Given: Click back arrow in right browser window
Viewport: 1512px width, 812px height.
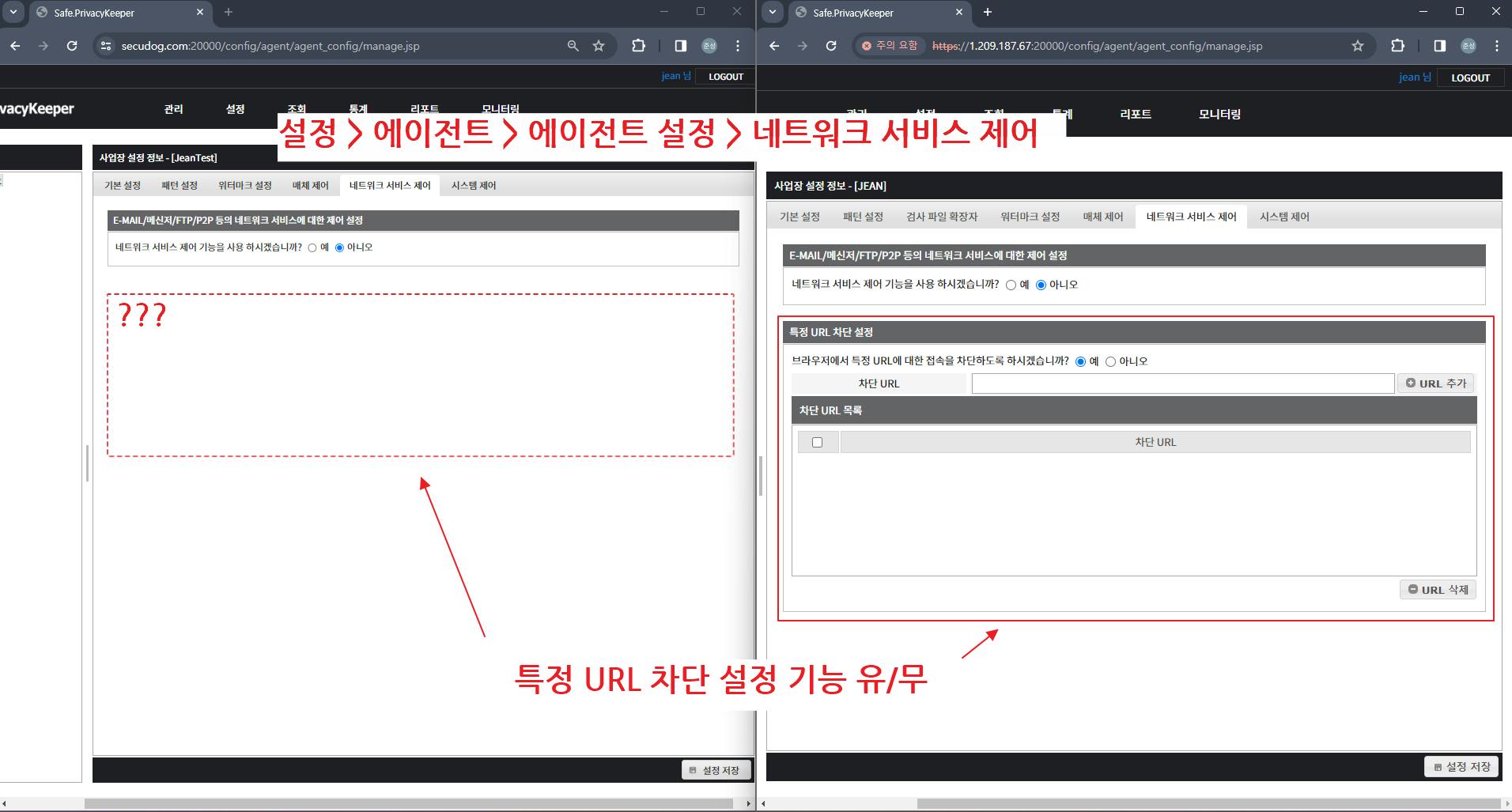Looking at the screenshot, I should click(774, 46).
